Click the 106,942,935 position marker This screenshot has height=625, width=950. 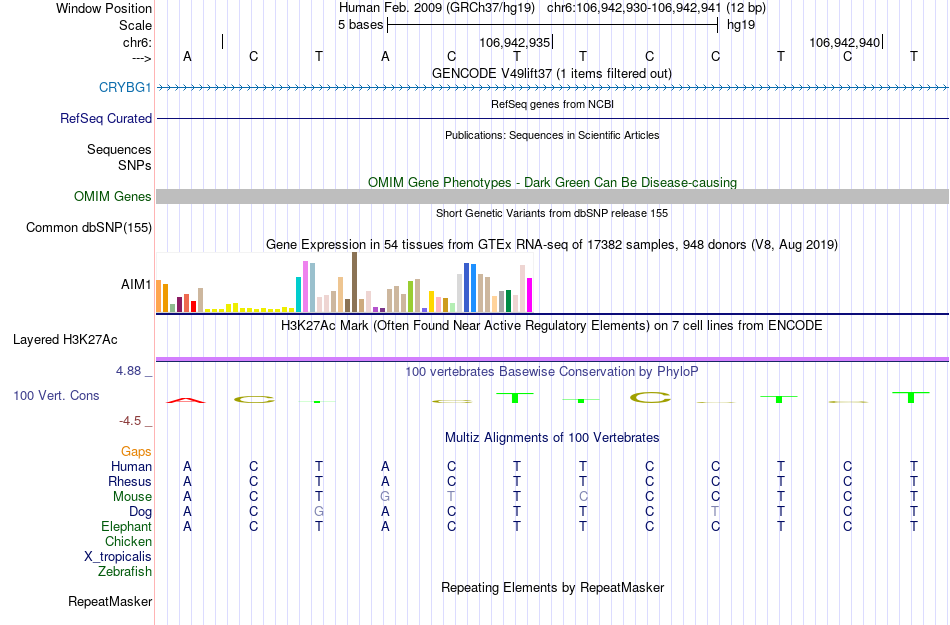tap(516, 42)
